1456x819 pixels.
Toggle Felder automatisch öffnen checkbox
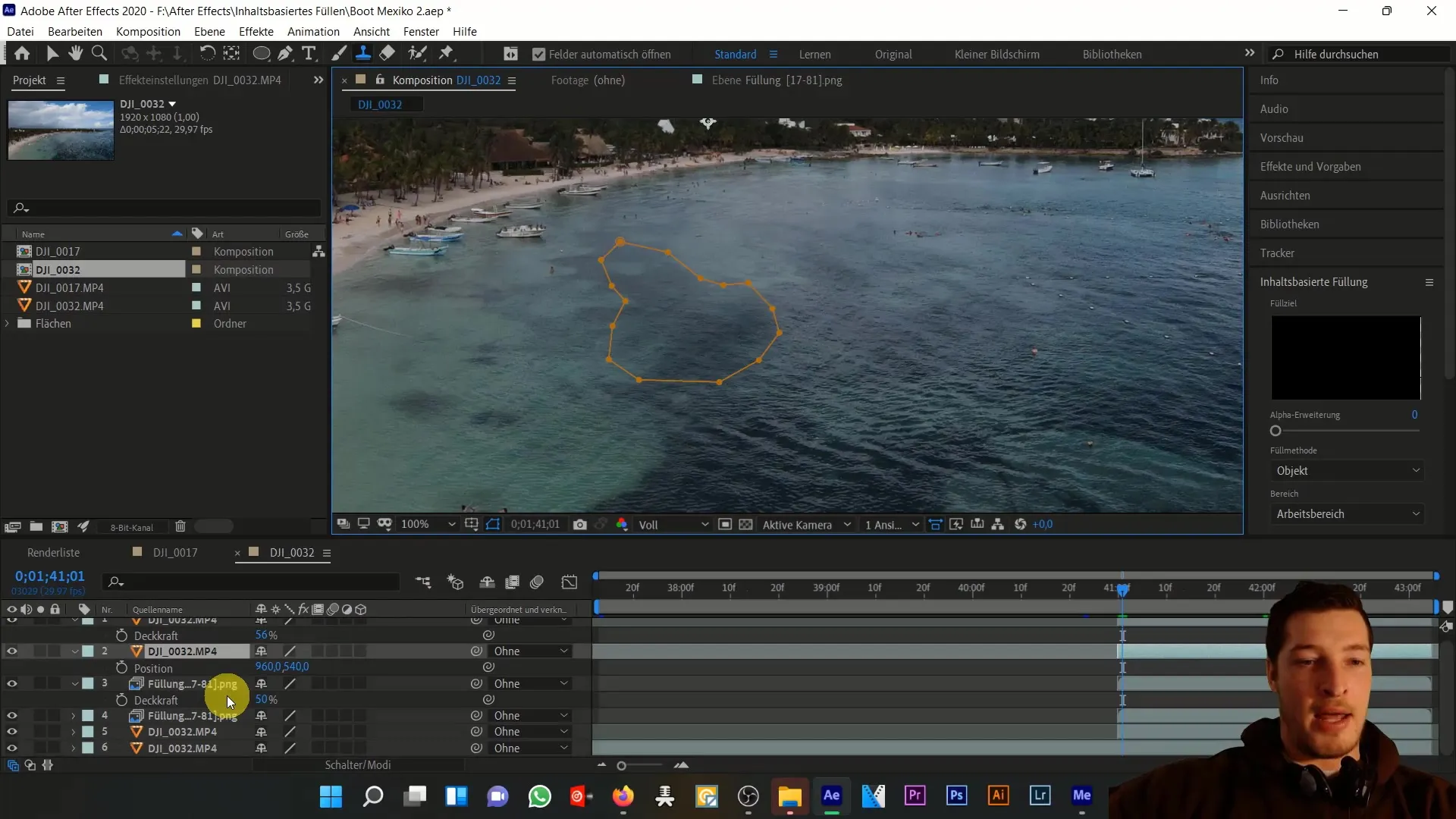tap(539, 55)
